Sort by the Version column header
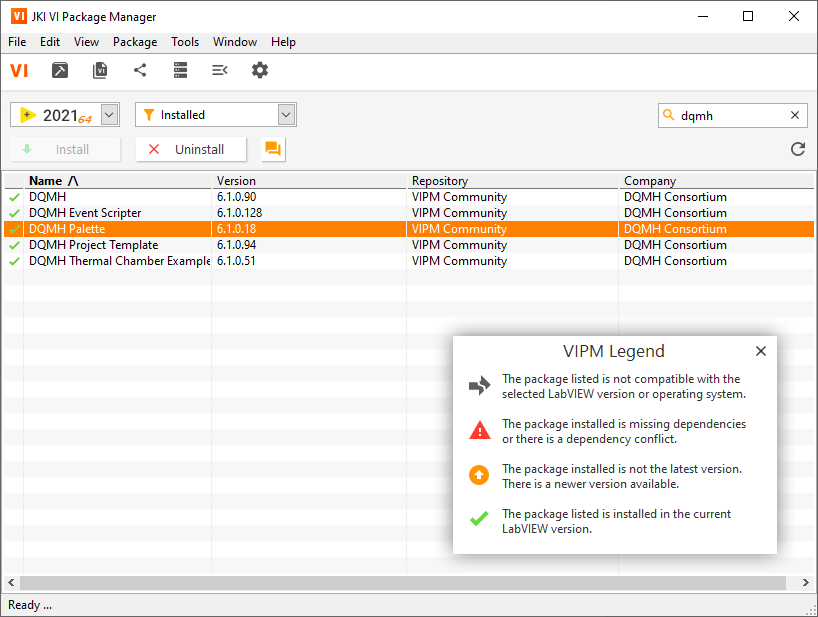This screenshot has width=818, height=617. 309,181
